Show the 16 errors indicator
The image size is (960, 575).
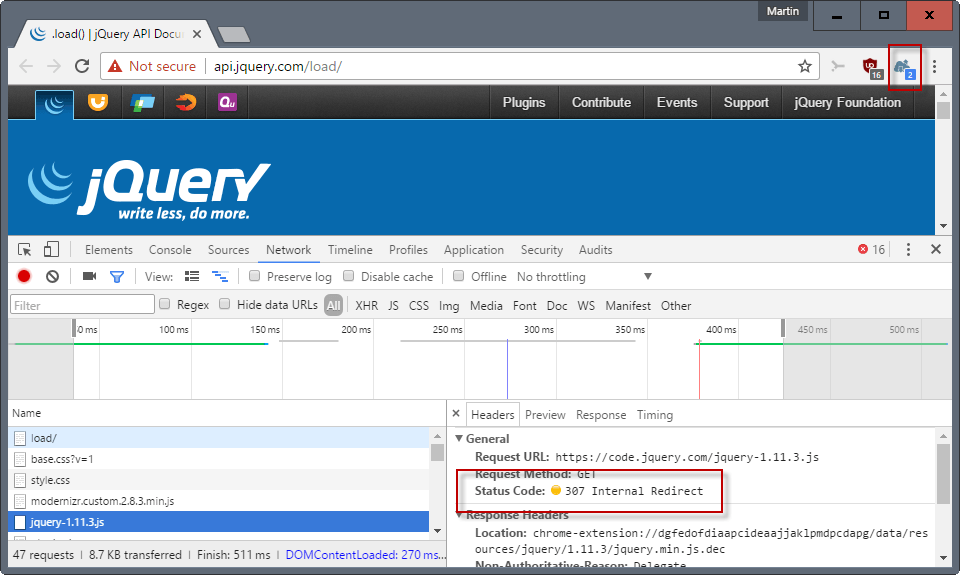pyautogui.click(x=871, y=249)
